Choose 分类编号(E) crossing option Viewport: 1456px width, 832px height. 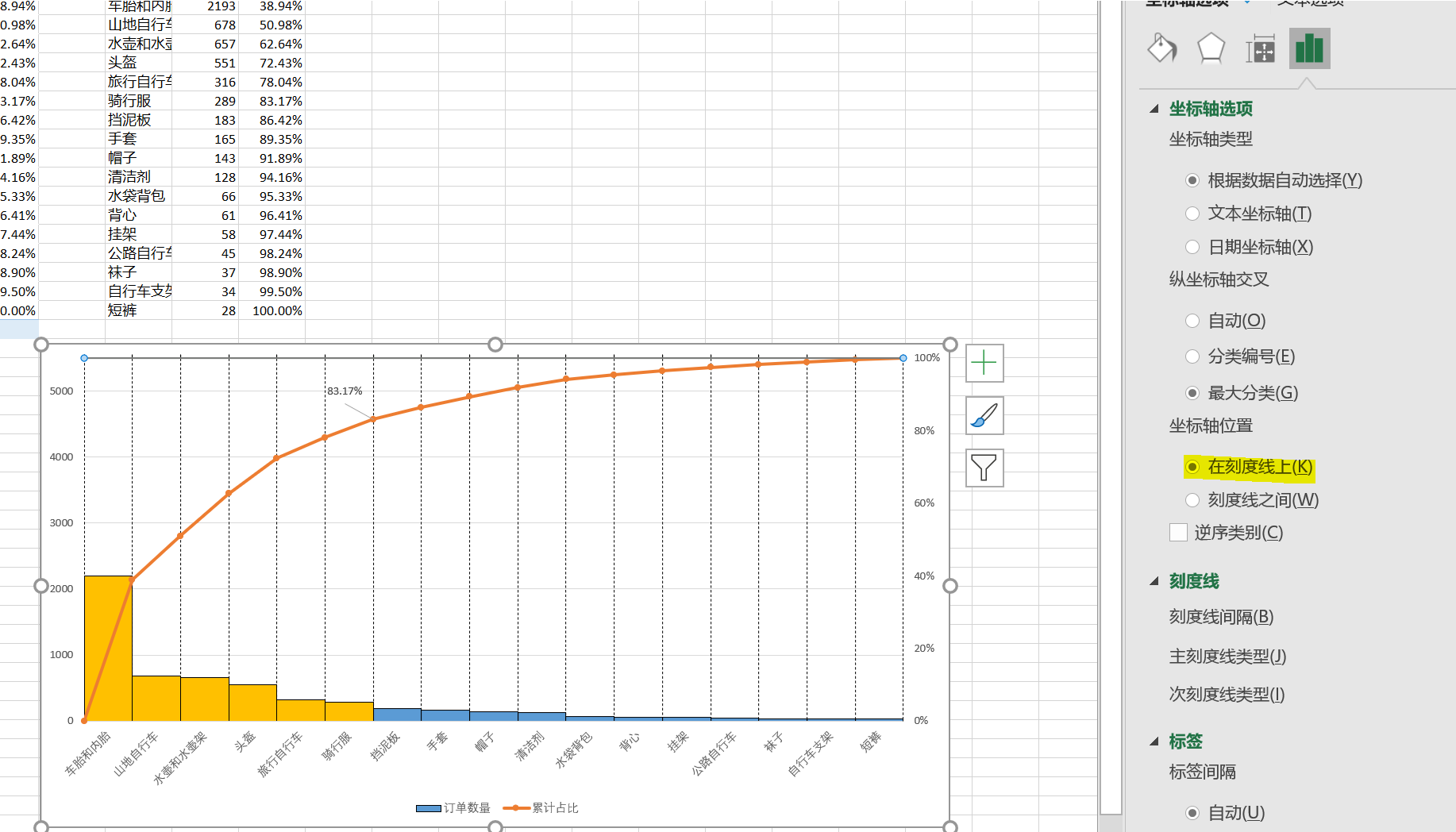[1240, 356]
